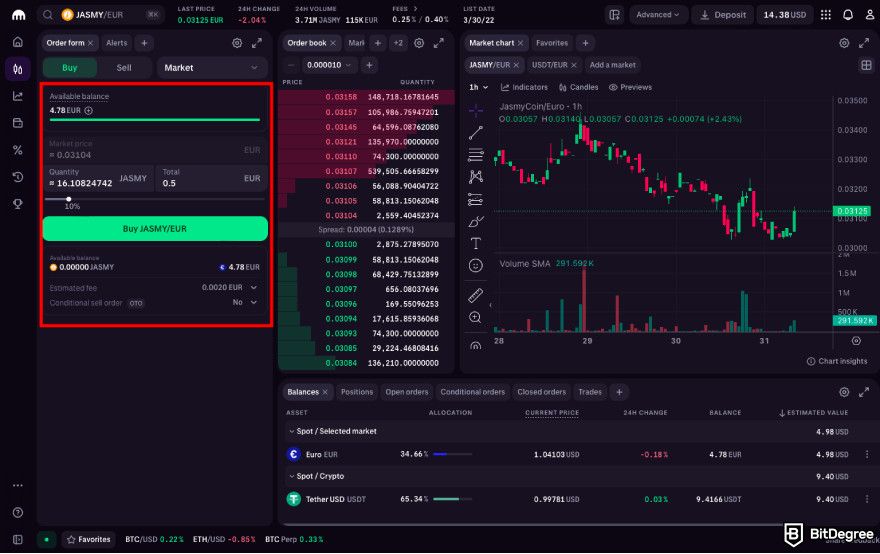Switch to the Alerts tab
The width and height of the screenshot is (880, 554).
[x=117, y=43]
